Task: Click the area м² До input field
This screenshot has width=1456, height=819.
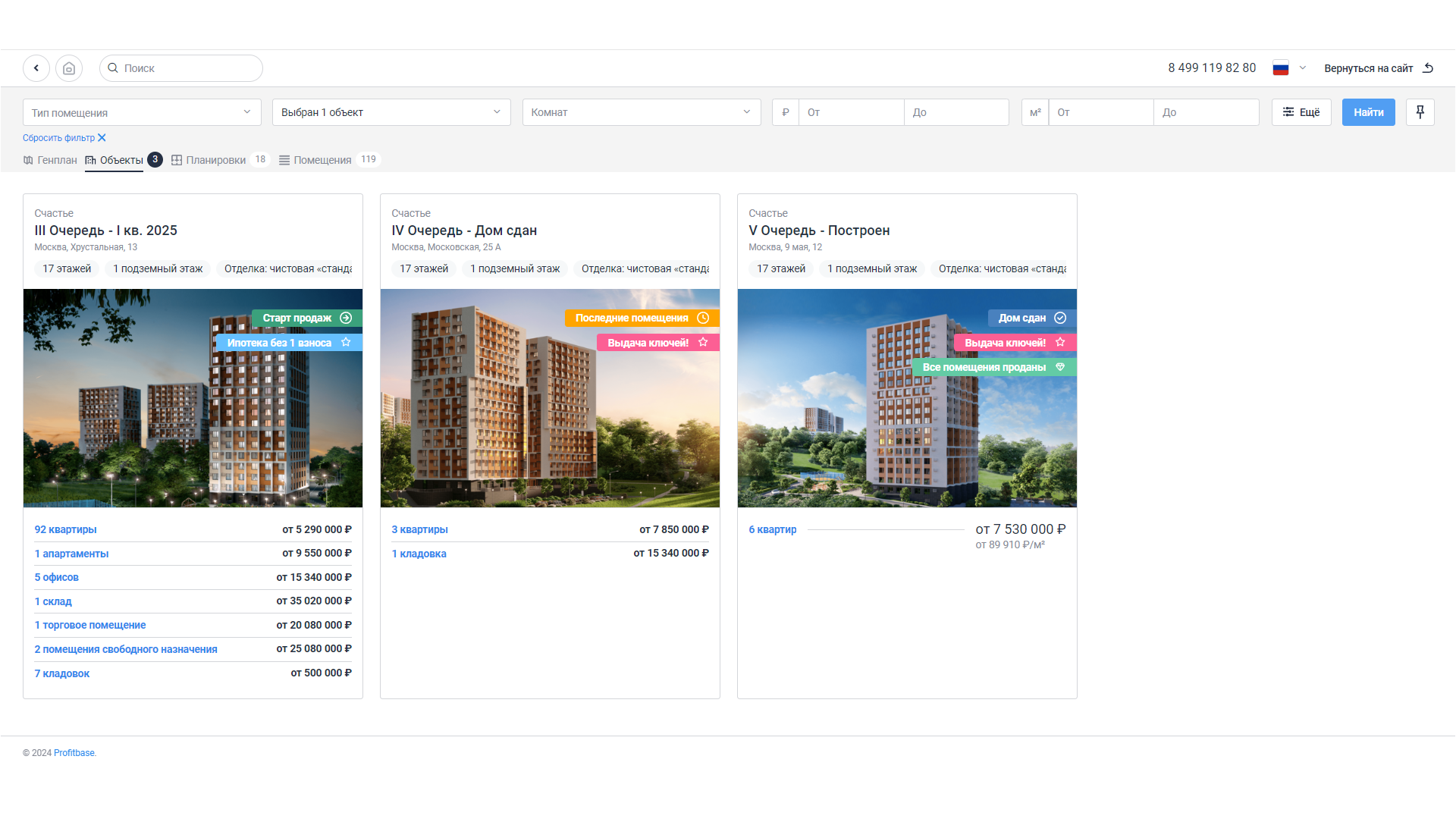Action: coord(1207,112)
